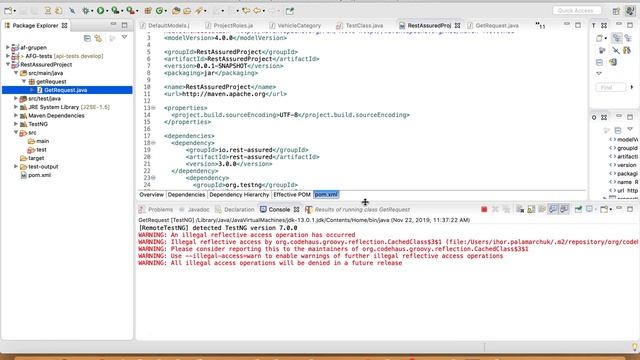This screenshot has width=640, height=360.
Task: Open the DefaultModels.j editor tab
Action: 168,25
